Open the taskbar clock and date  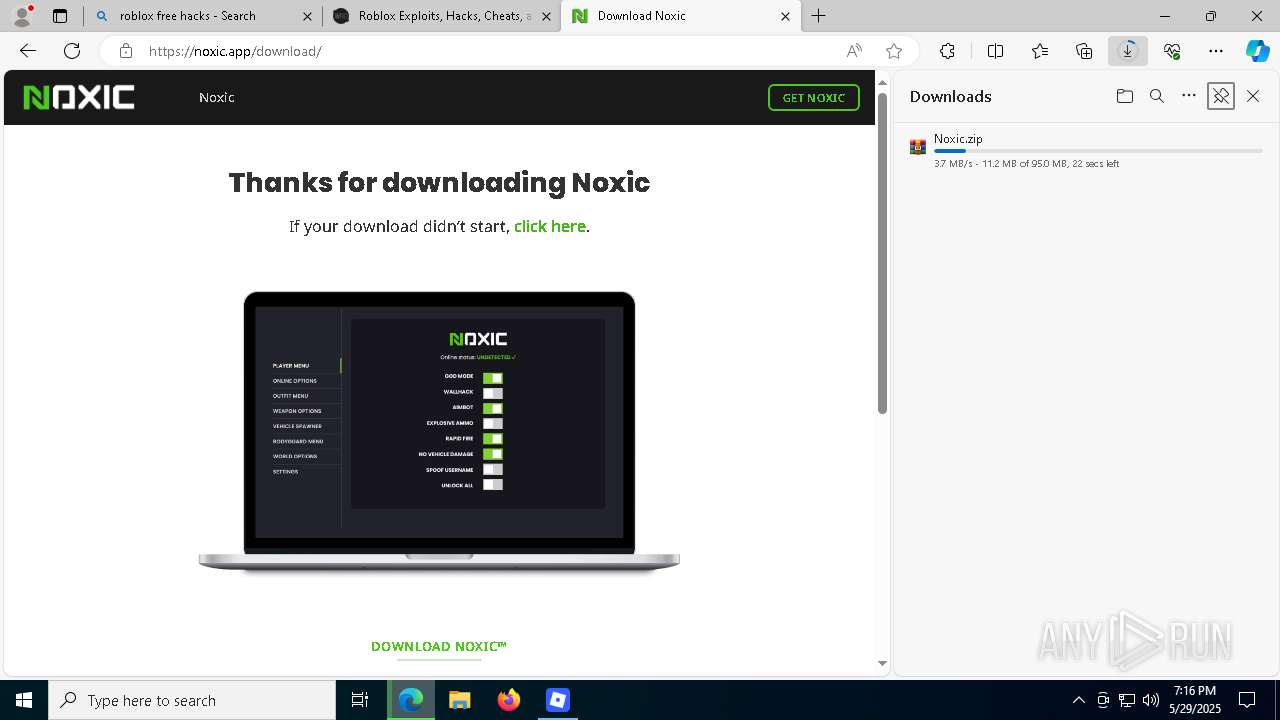point(1195,700)
